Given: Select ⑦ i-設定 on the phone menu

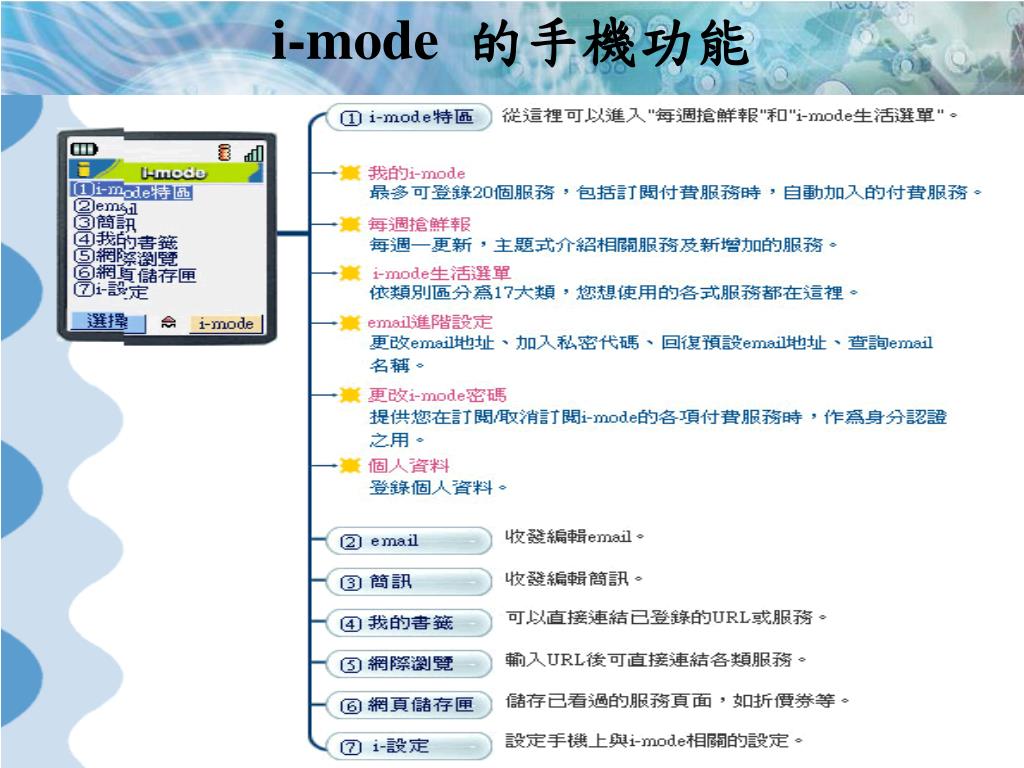Looking at the screenshot, I should tap(111, 289).
